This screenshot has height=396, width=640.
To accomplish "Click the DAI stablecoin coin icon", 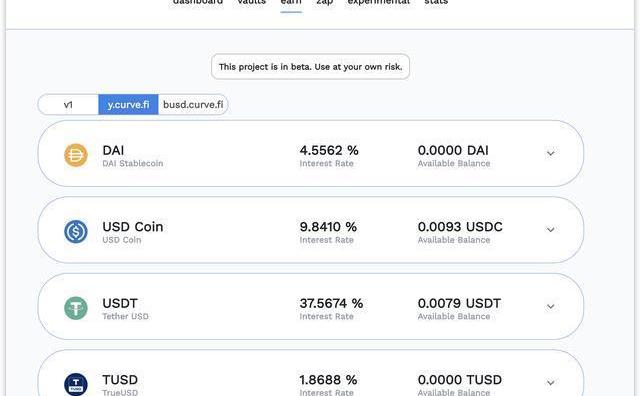I will [76, 155].
